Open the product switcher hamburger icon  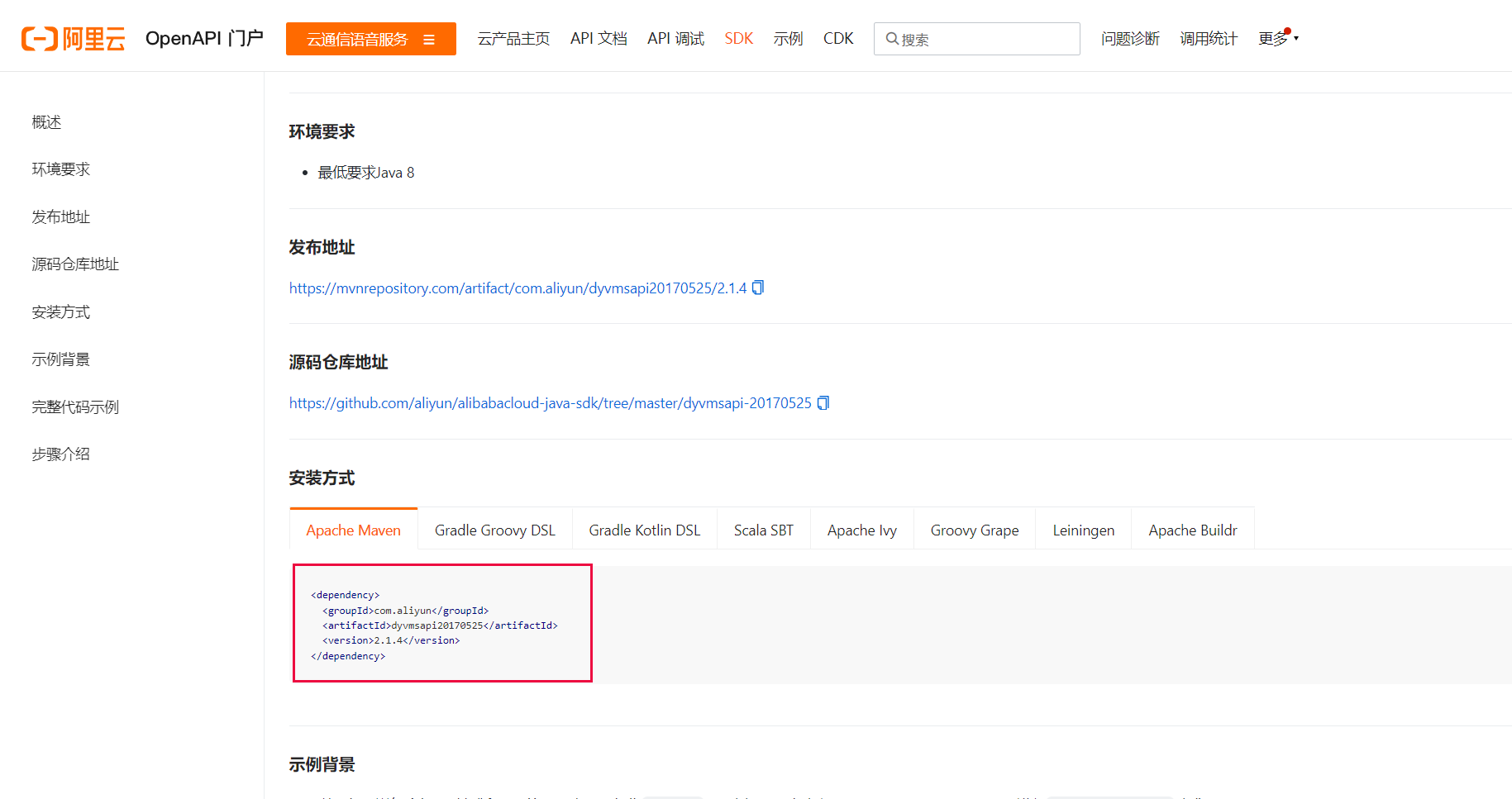(x=429, y=40)
